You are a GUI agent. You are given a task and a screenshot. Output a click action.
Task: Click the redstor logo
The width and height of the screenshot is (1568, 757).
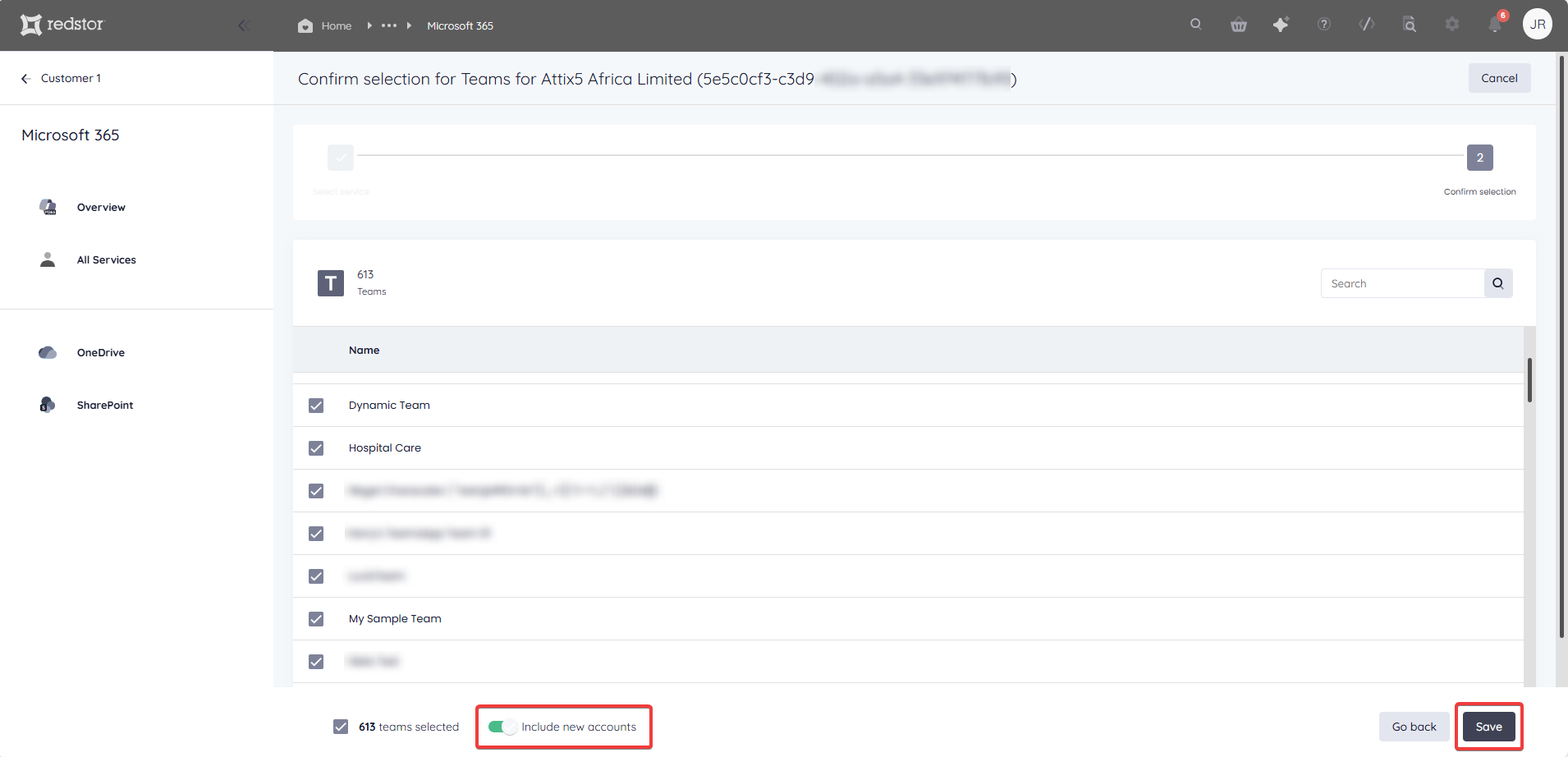pyautogui.click(x=62, y=25)
